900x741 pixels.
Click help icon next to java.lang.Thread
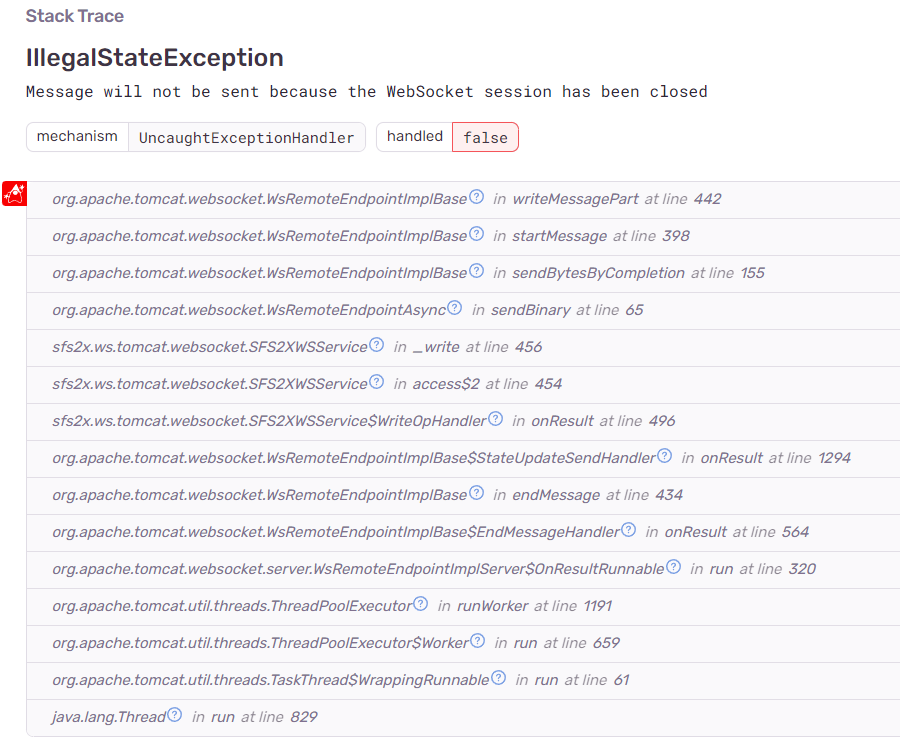pyautogui.click(x=175, y=715)
